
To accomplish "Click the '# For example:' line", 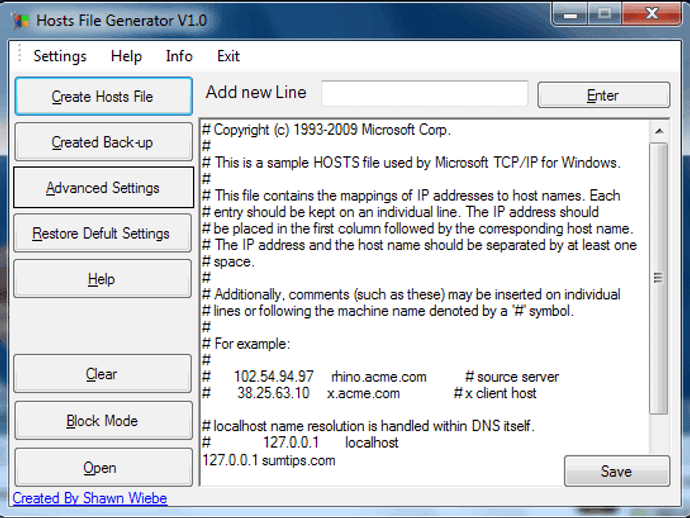I will tap(246, 344).
